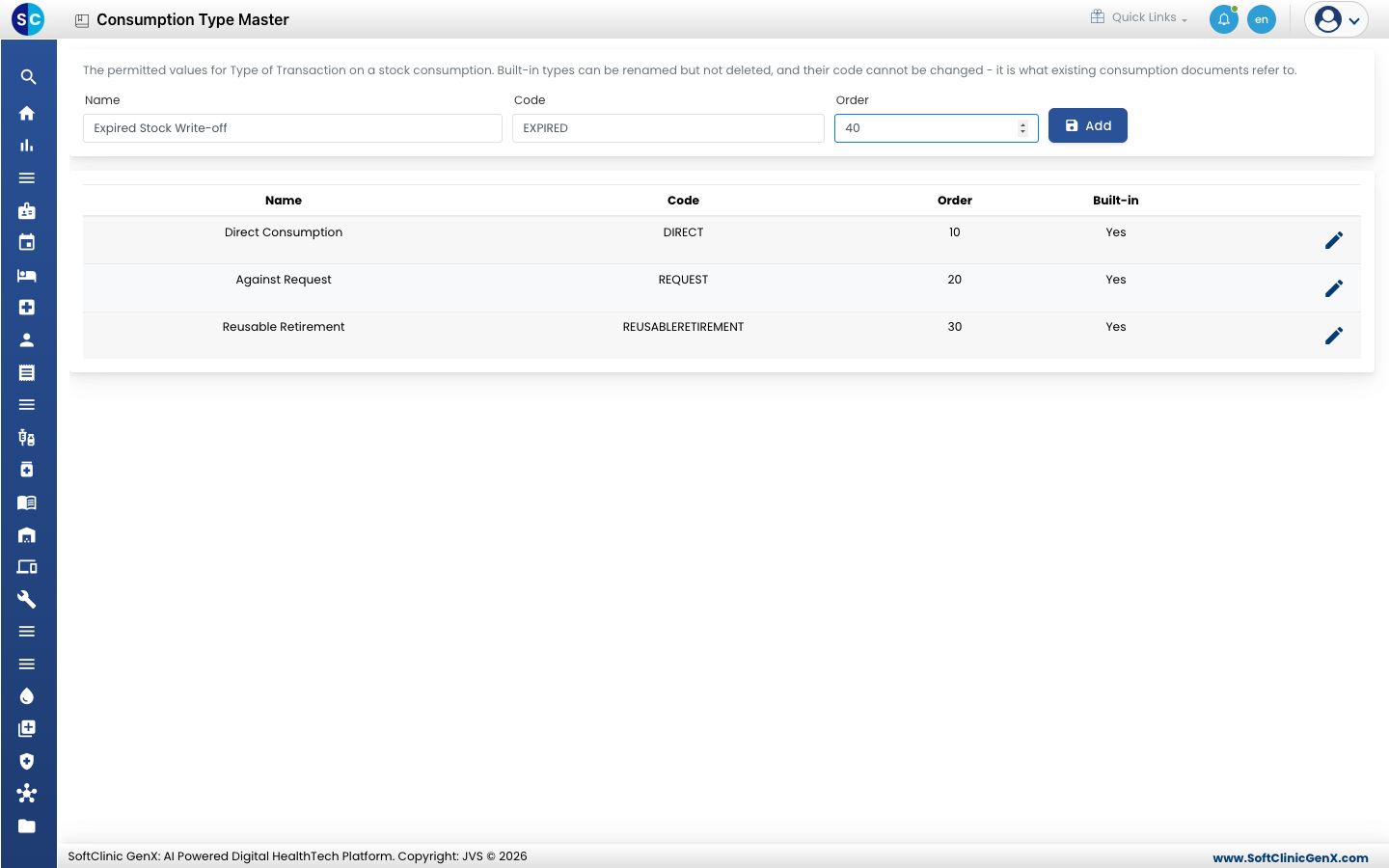This screenshot has width=1389, height=868.
Task: Click the Built-in column header
Action: click(x=1116, y=201)
